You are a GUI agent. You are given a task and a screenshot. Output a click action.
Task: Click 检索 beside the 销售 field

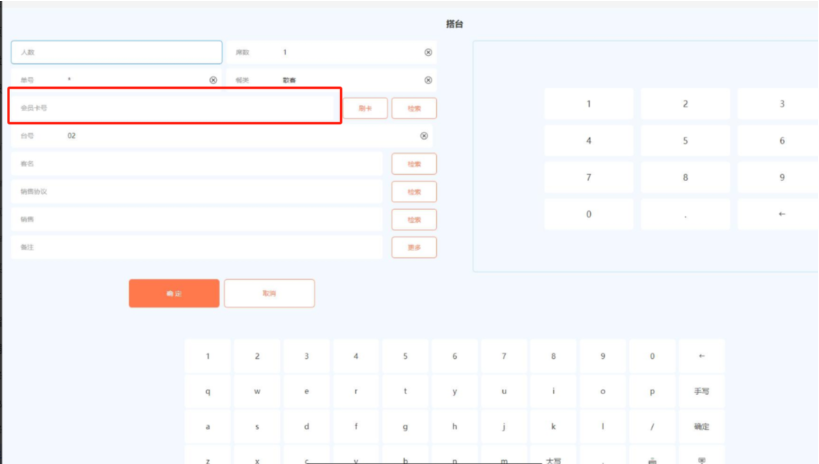pyautogui.click(x=413, y=219)
